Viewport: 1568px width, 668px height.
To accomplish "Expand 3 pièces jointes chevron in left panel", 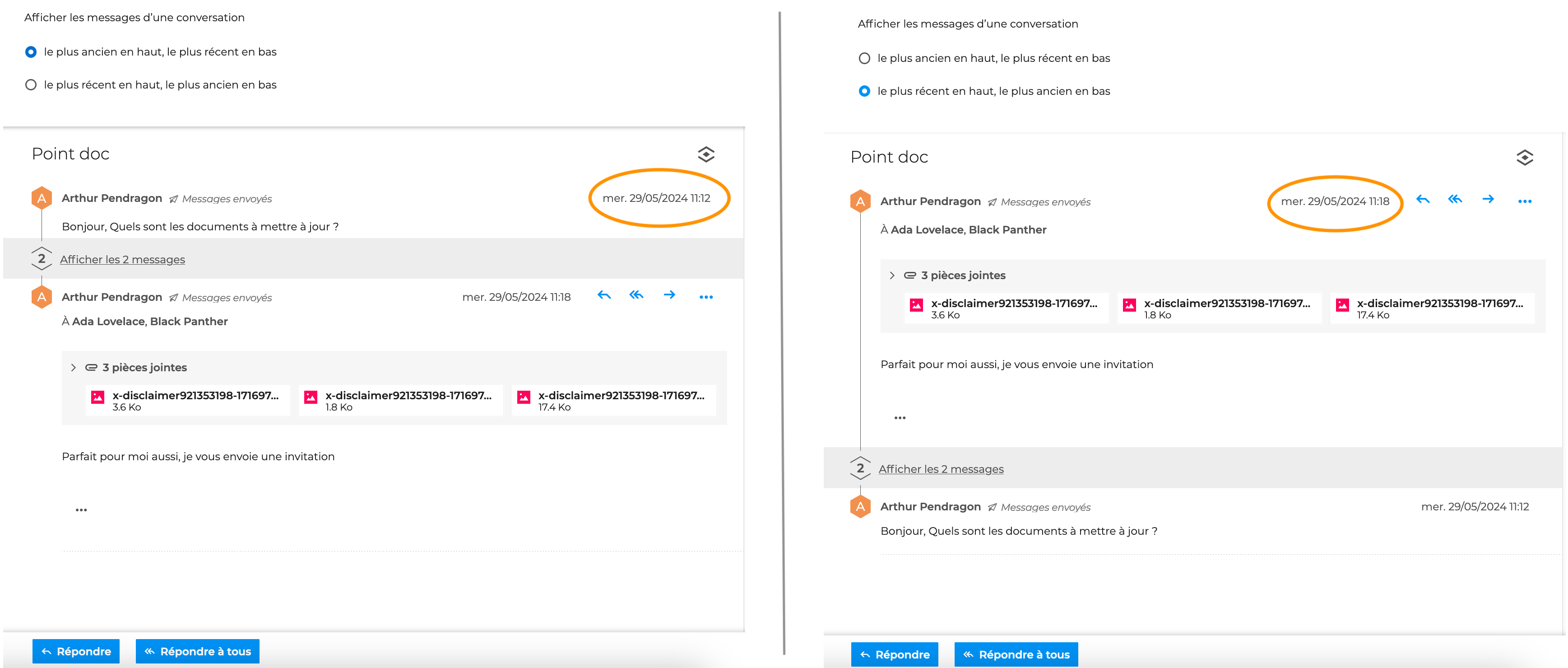I will [74, 367].
